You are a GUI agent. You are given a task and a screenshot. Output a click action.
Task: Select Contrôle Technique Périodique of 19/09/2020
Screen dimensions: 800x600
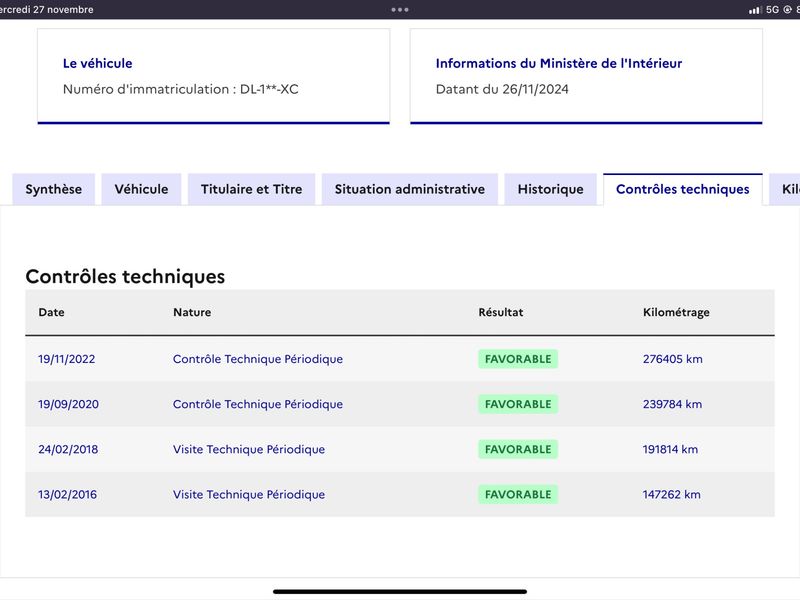point(258,404)
